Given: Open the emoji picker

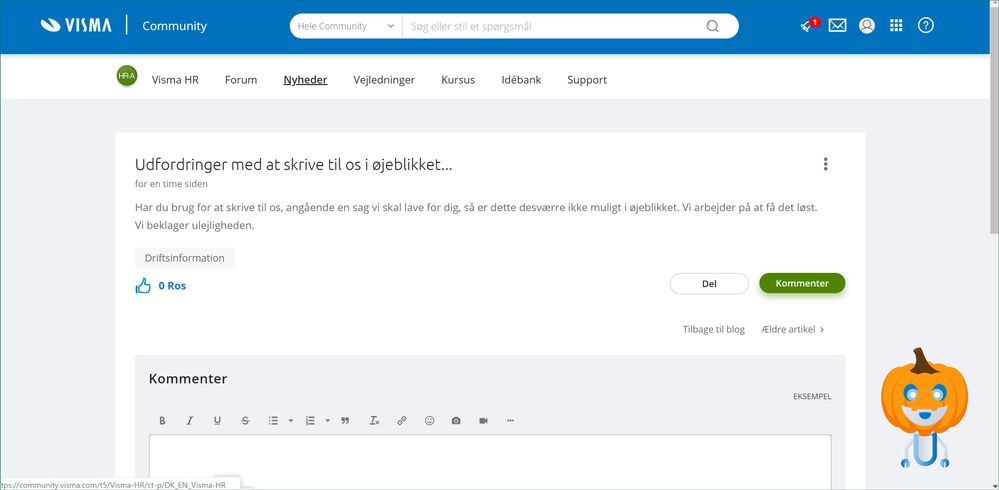Looking at the screenshot, I should [x=429, y=421].
